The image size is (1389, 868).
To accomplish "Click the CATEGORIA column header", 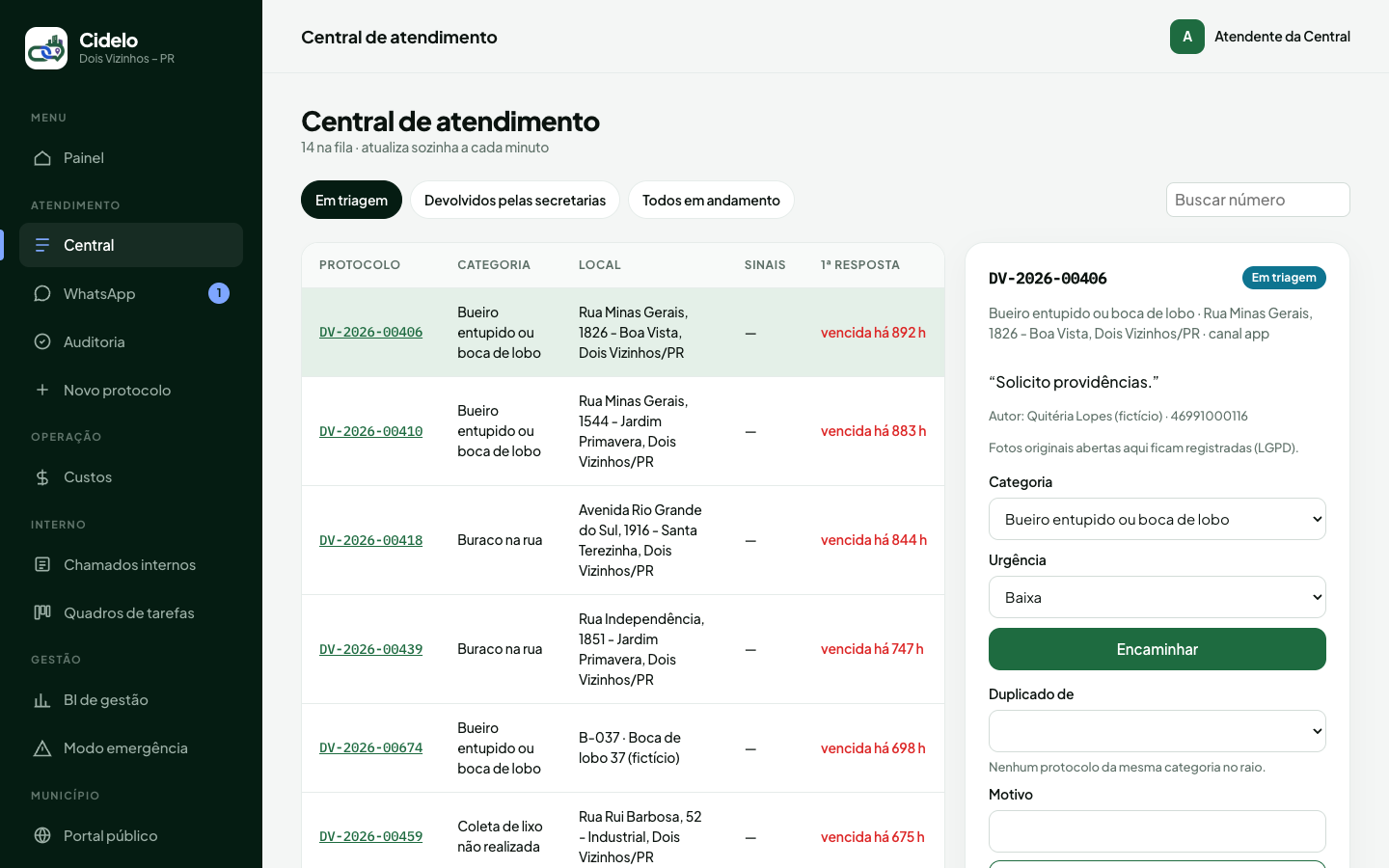I will [x=494, y=265].
